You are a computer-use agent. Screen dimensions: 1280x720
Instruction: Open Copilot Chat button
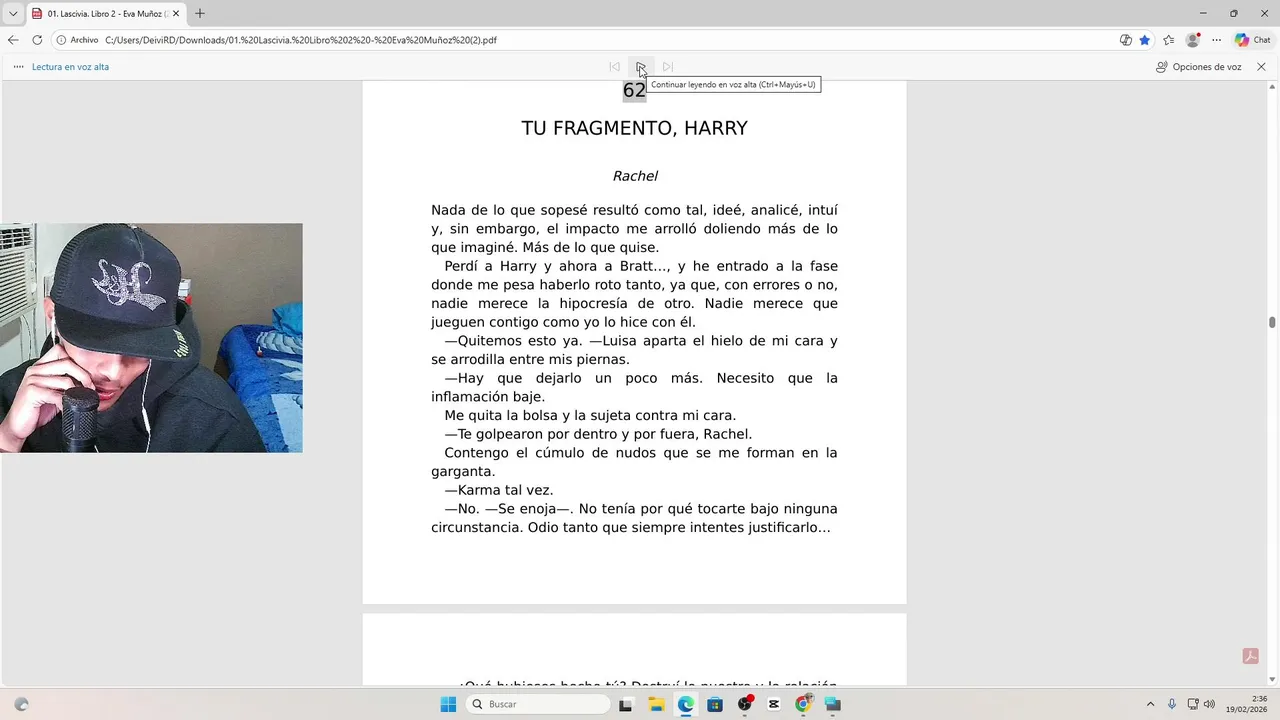coord(1253,40)
